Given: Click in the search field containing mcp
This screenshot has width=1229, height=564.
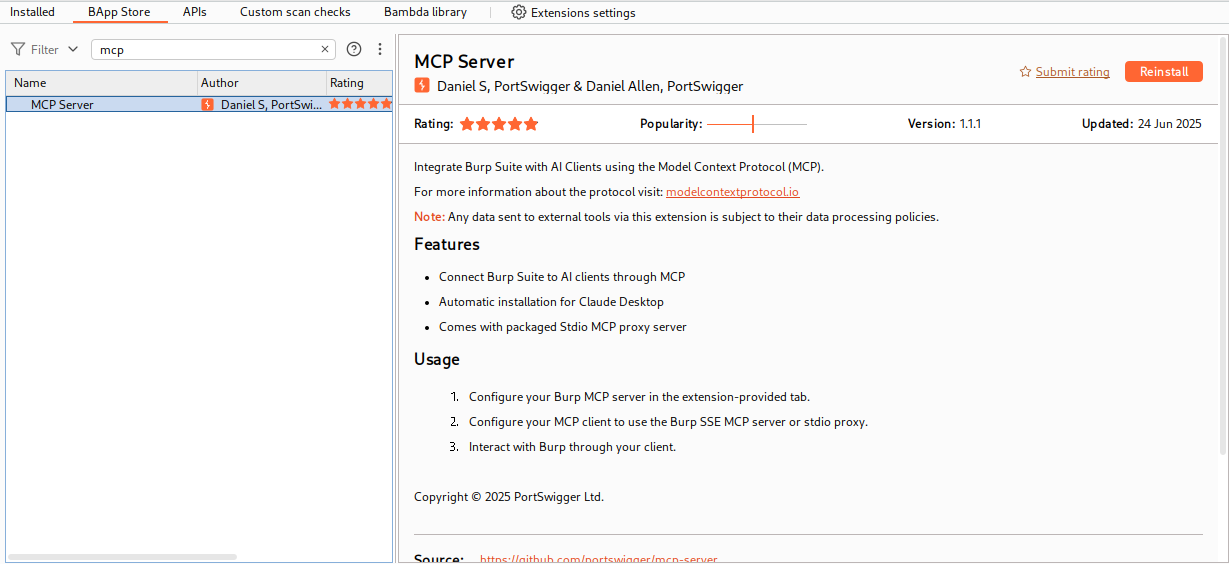Looking at the screenshot, I should click(x=205, y=49).
